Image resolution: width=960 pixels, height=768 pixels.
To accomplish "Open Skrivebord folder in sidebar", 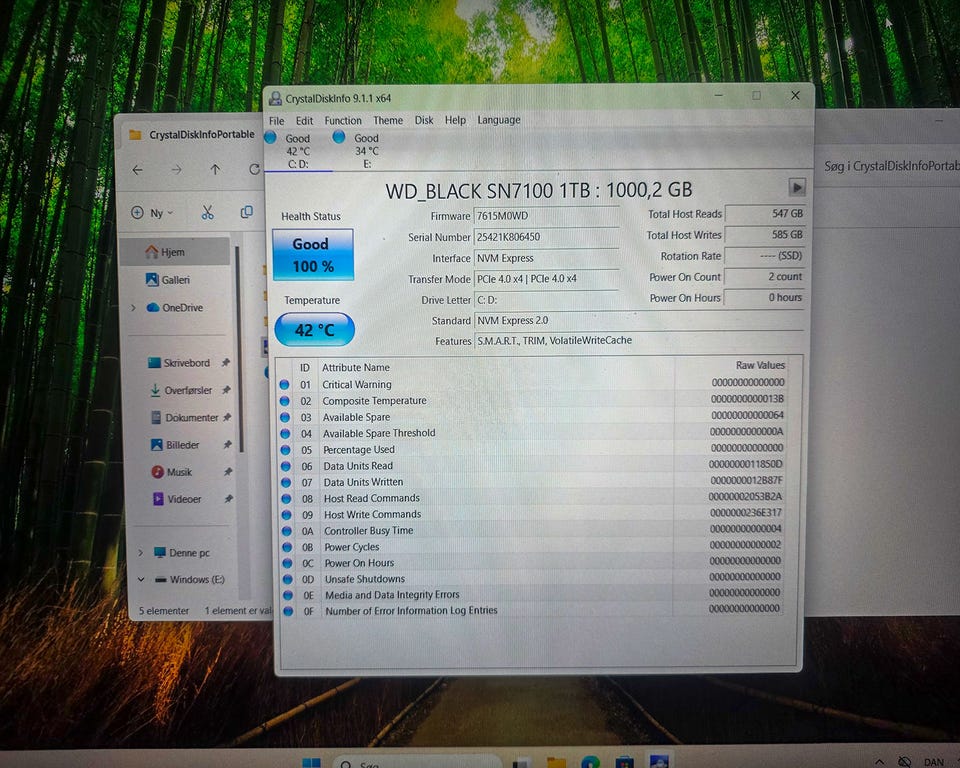I will coord(180,363).
